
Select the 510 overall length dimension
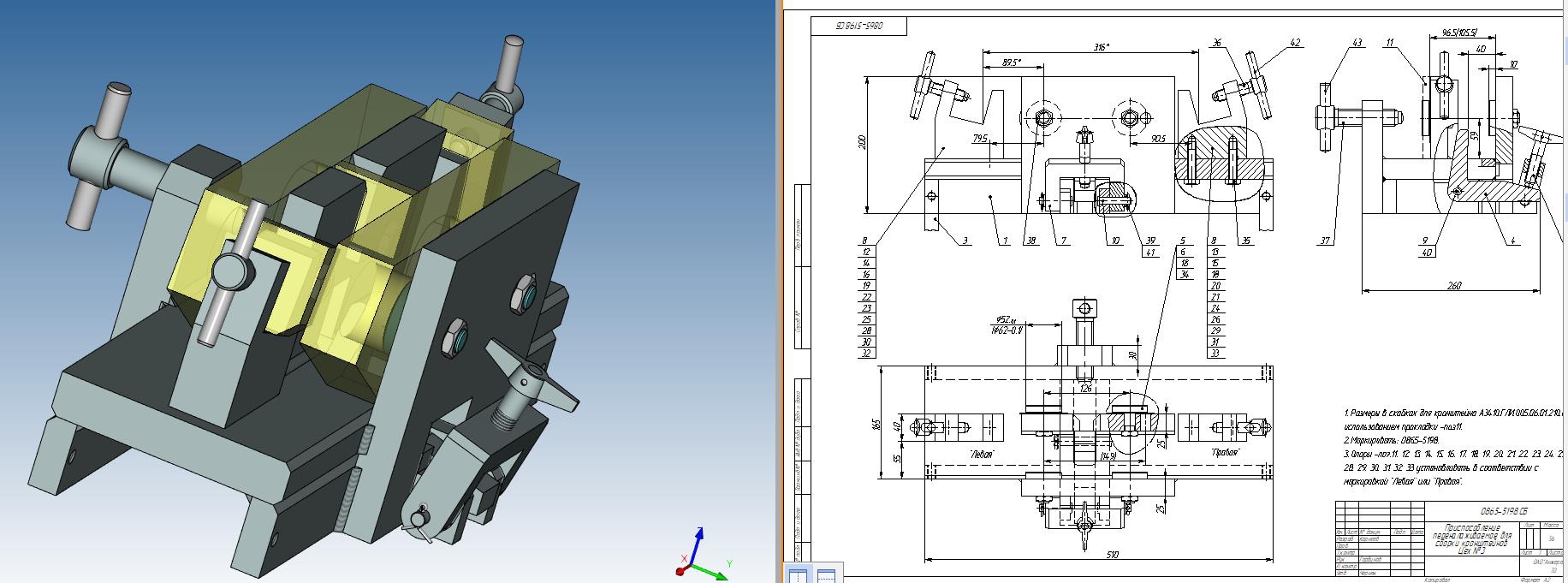coord(1113,555)
